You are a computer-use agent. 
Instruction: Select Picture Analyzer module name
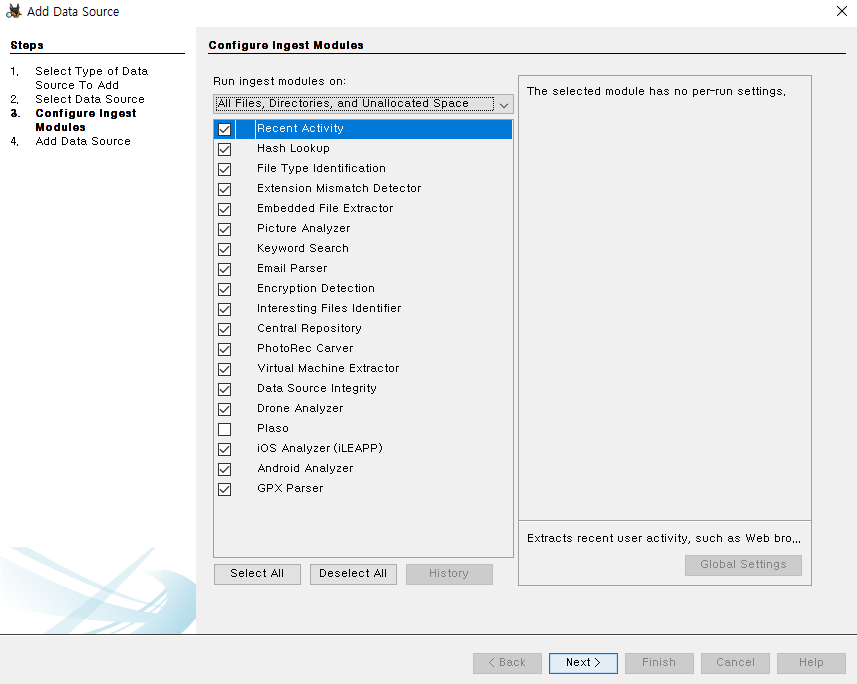[303, 229]
